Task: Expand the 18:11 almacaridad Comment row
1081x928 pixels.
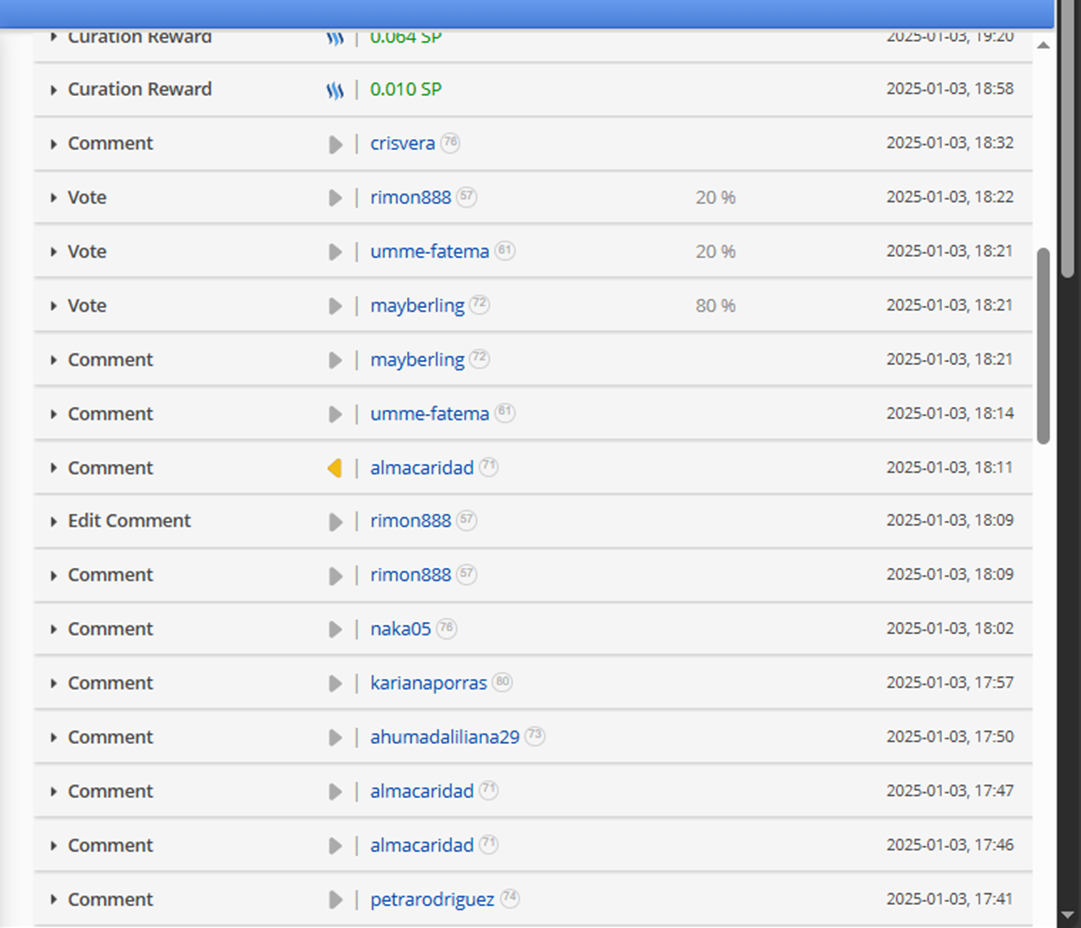Action: pos(53,468)
